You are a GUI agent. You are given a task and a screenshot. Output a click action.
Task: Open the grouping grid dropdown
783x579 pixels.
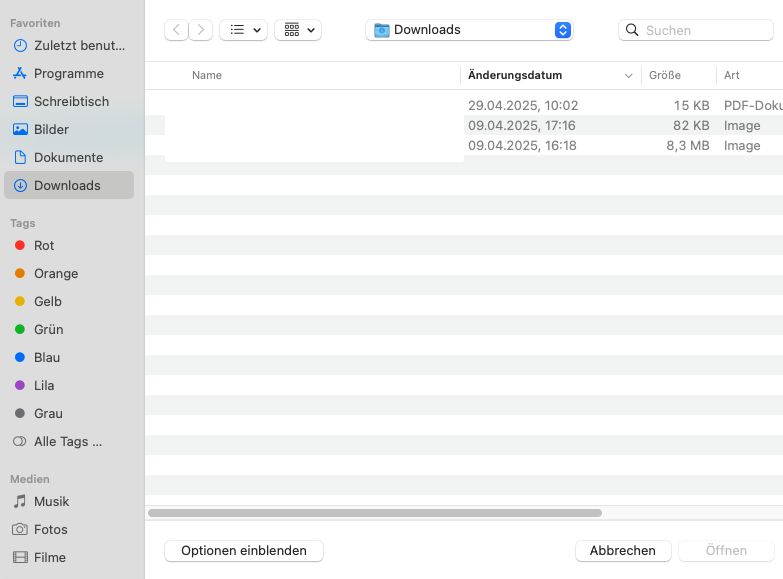[298, 30]
